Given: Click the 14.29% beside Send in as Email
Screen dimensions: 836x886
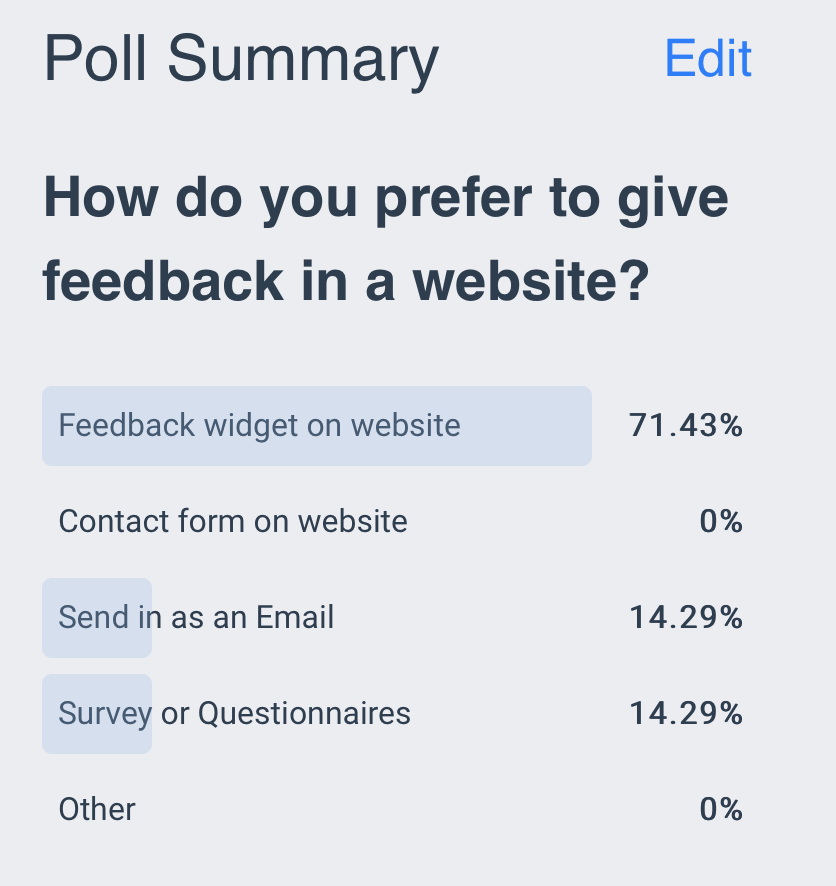Looking at the screenshot, I should click(685, 617).
